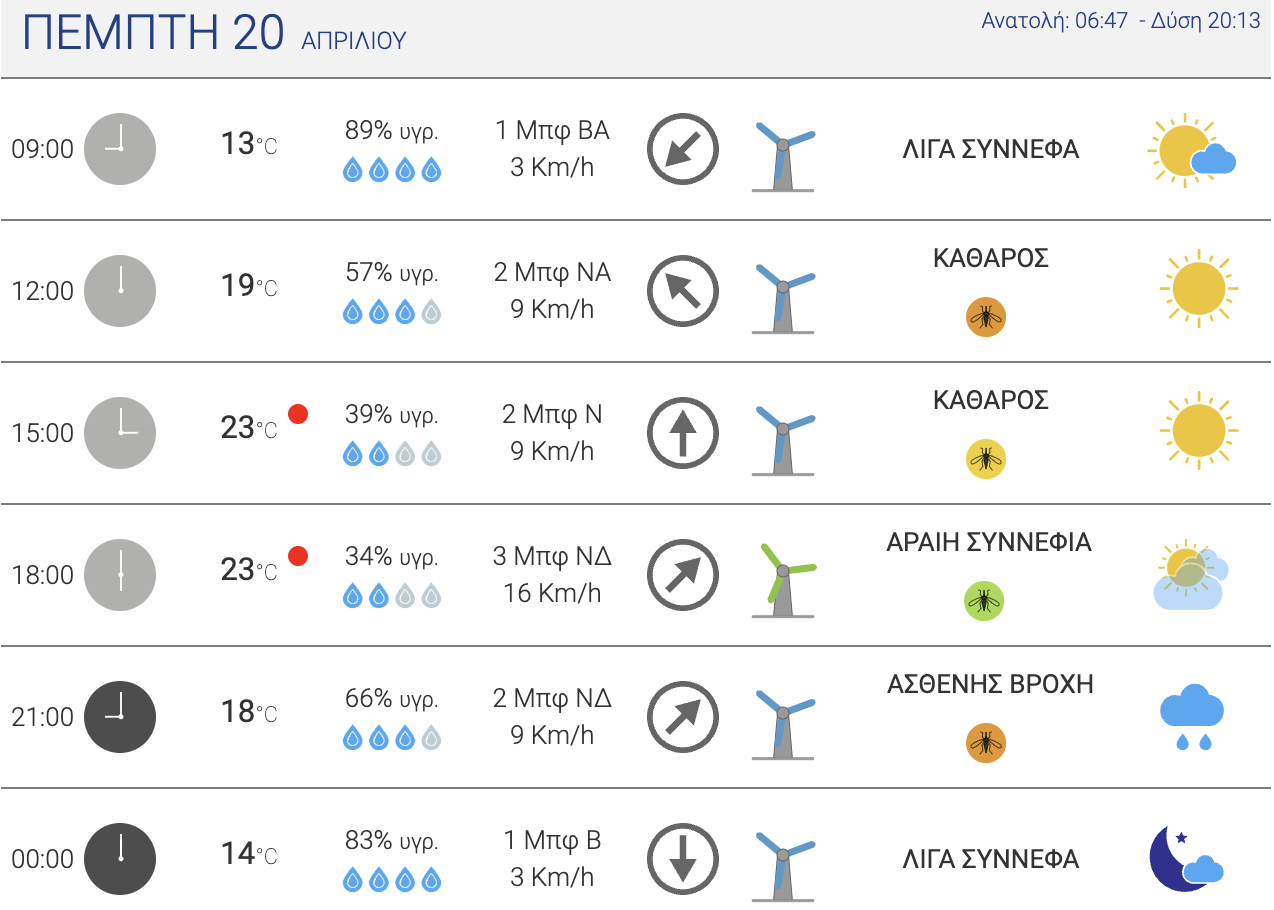Click the downward wind arrow at 00:00
1274x910 pixels.
coord(683,859)
